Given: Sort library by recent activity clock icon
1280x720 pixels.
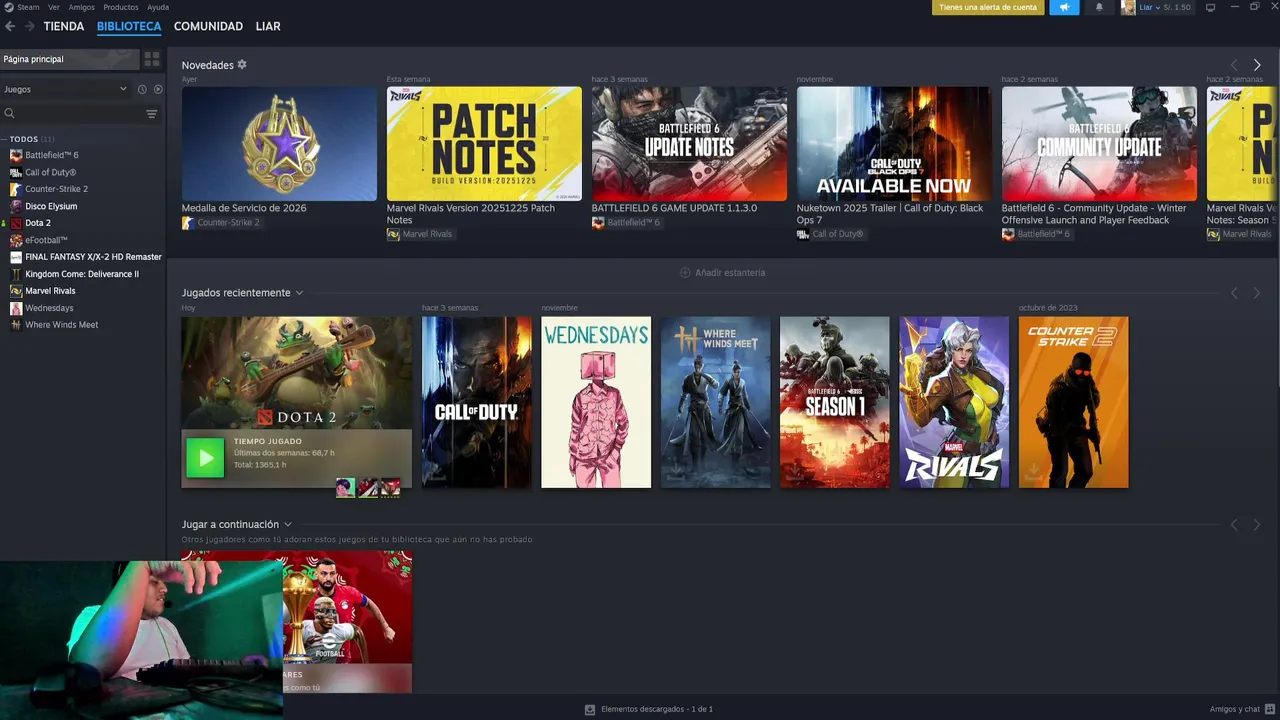Looking at the screenshot, I should click(x=142, y=89).
